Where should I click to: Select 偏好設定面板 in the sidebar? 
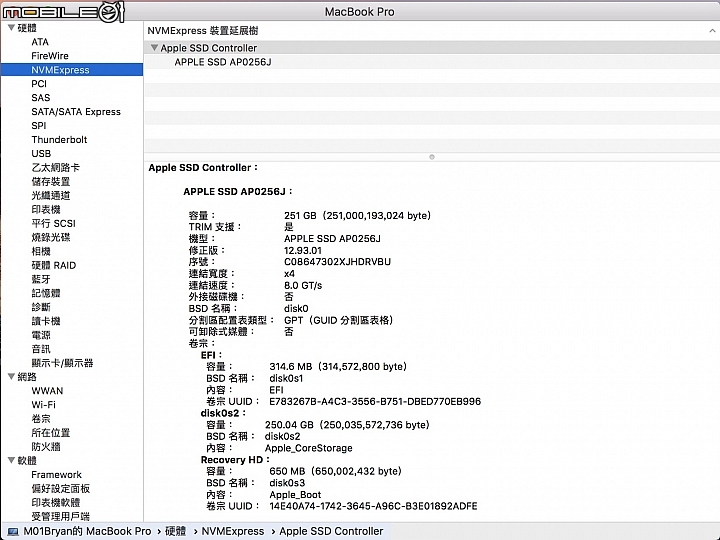coord(61,489)
